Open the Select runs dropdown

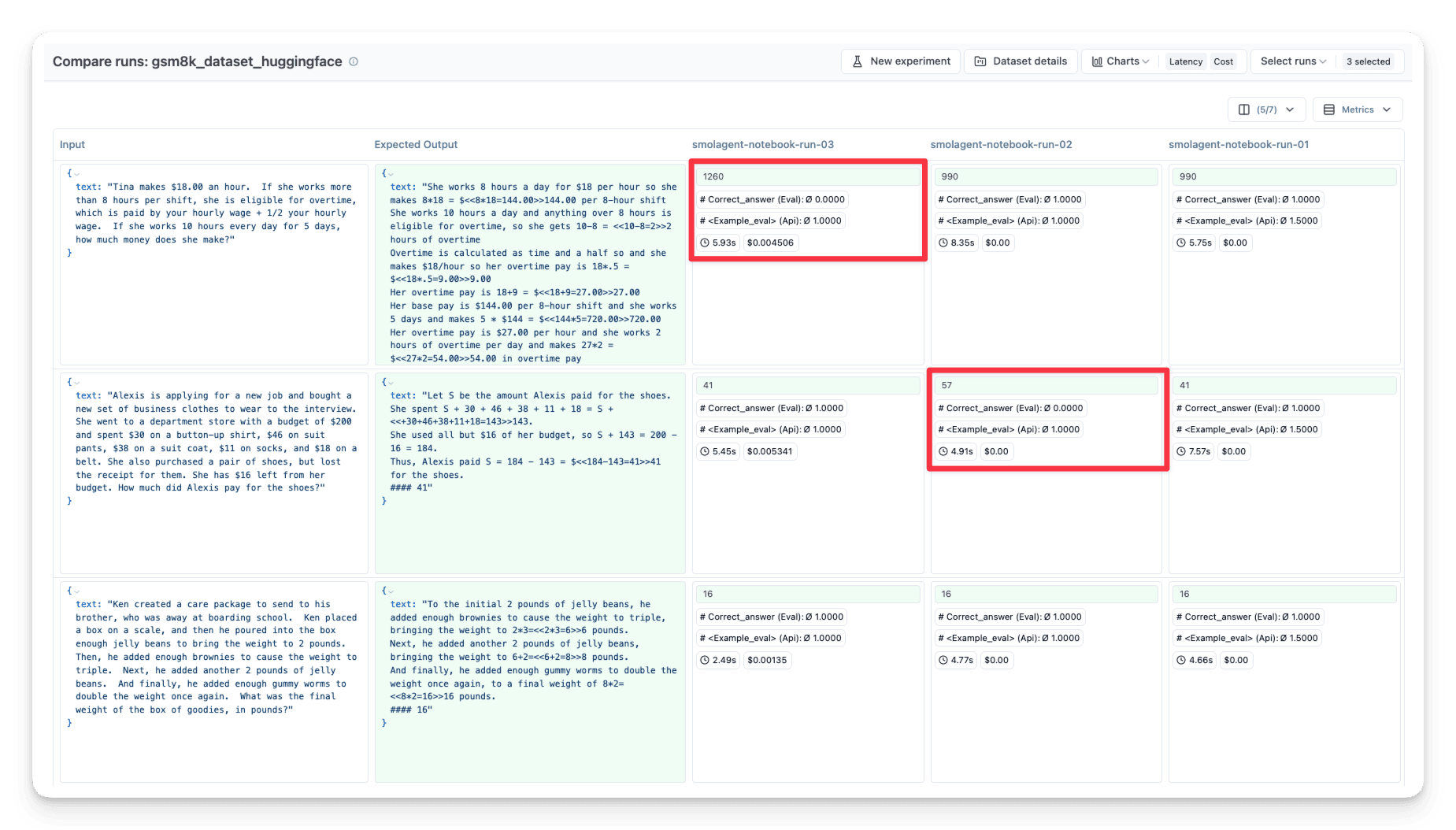coord(1293,61)
